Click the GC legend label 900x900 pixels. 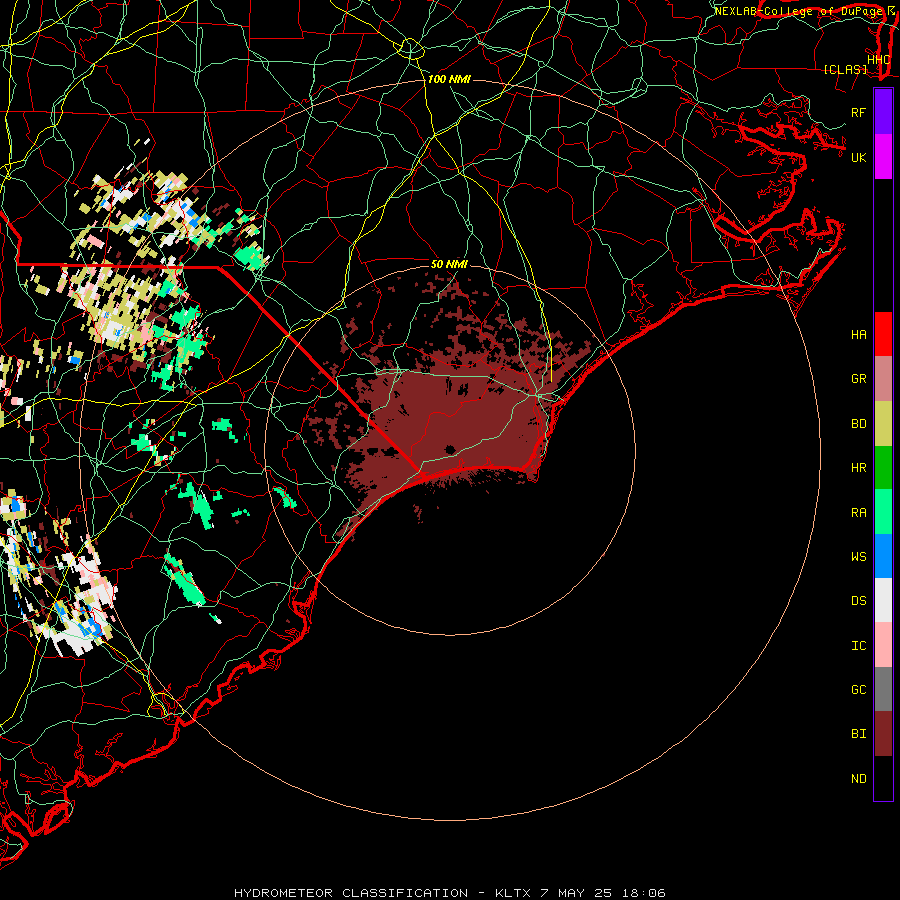click(858, 690)
